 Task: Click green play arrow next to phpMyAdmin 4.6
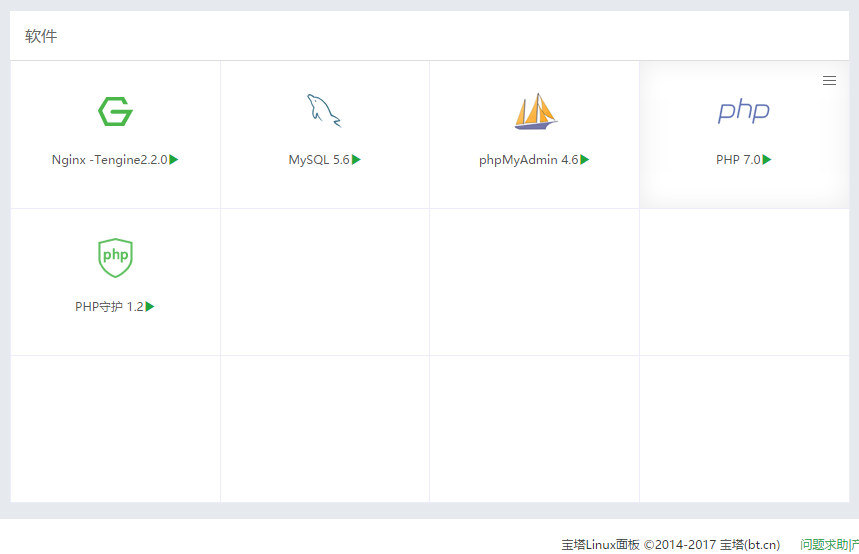[585, 159]
